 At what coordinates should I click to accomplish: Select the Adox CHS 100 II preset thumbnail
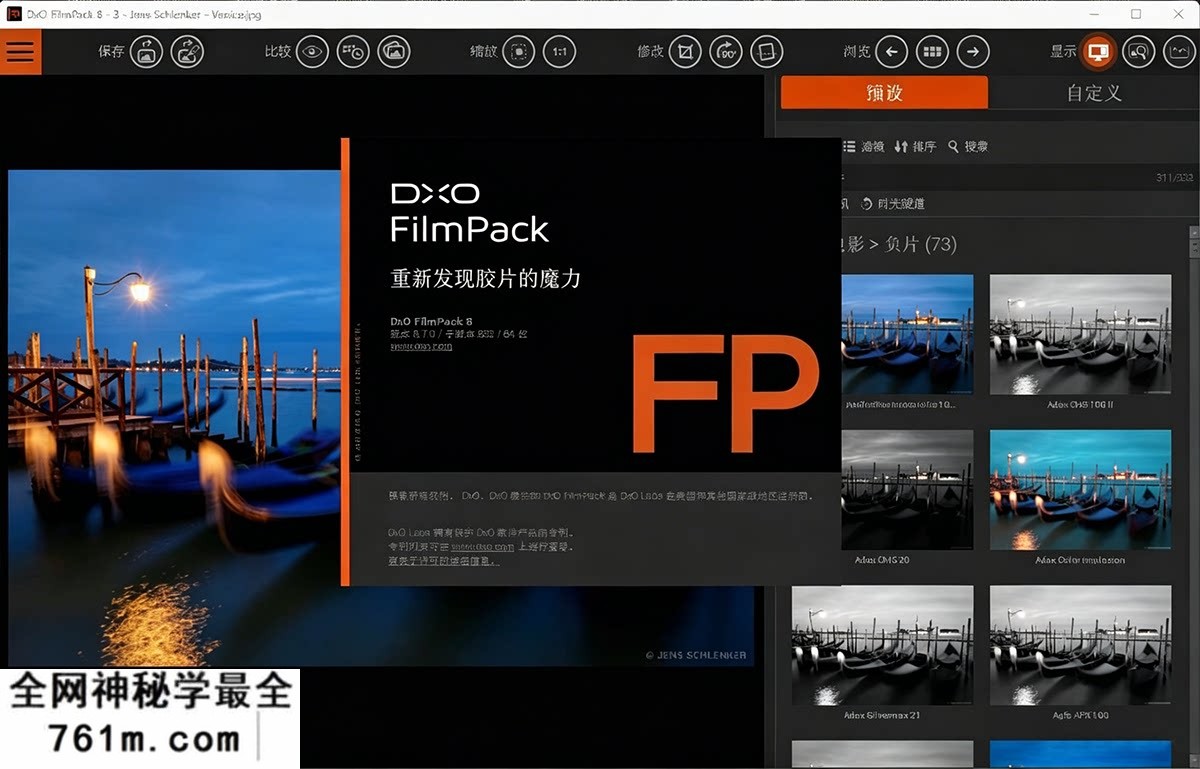point(1080,334)
